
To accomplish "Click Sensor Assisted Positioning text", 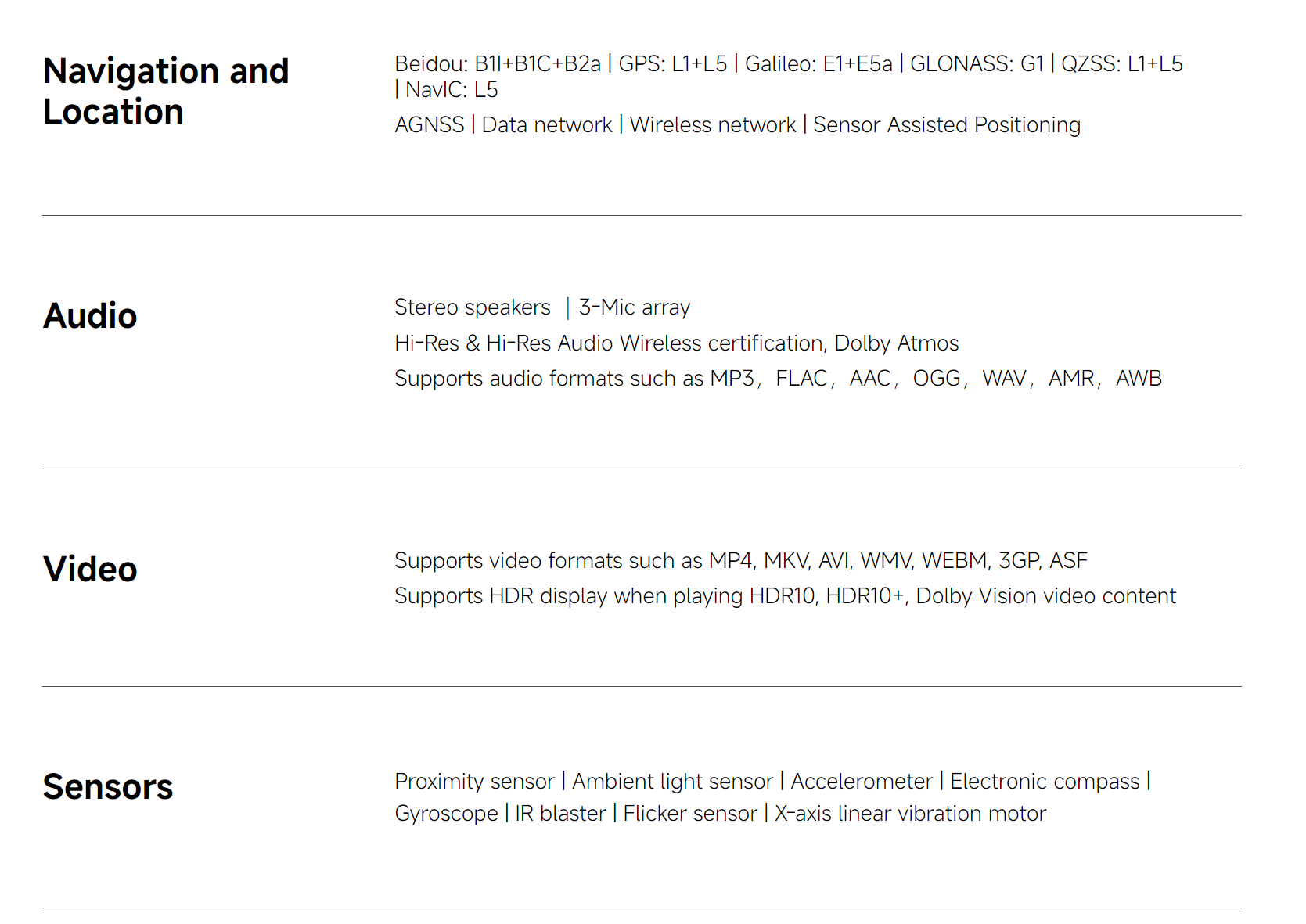I will [x=947, y=125].
